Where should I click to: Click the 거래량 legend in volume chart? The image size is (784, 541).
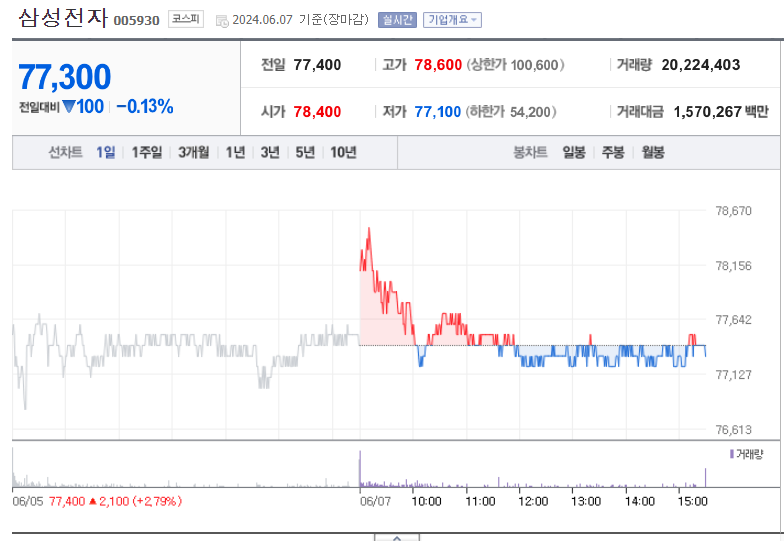point(746,454)
